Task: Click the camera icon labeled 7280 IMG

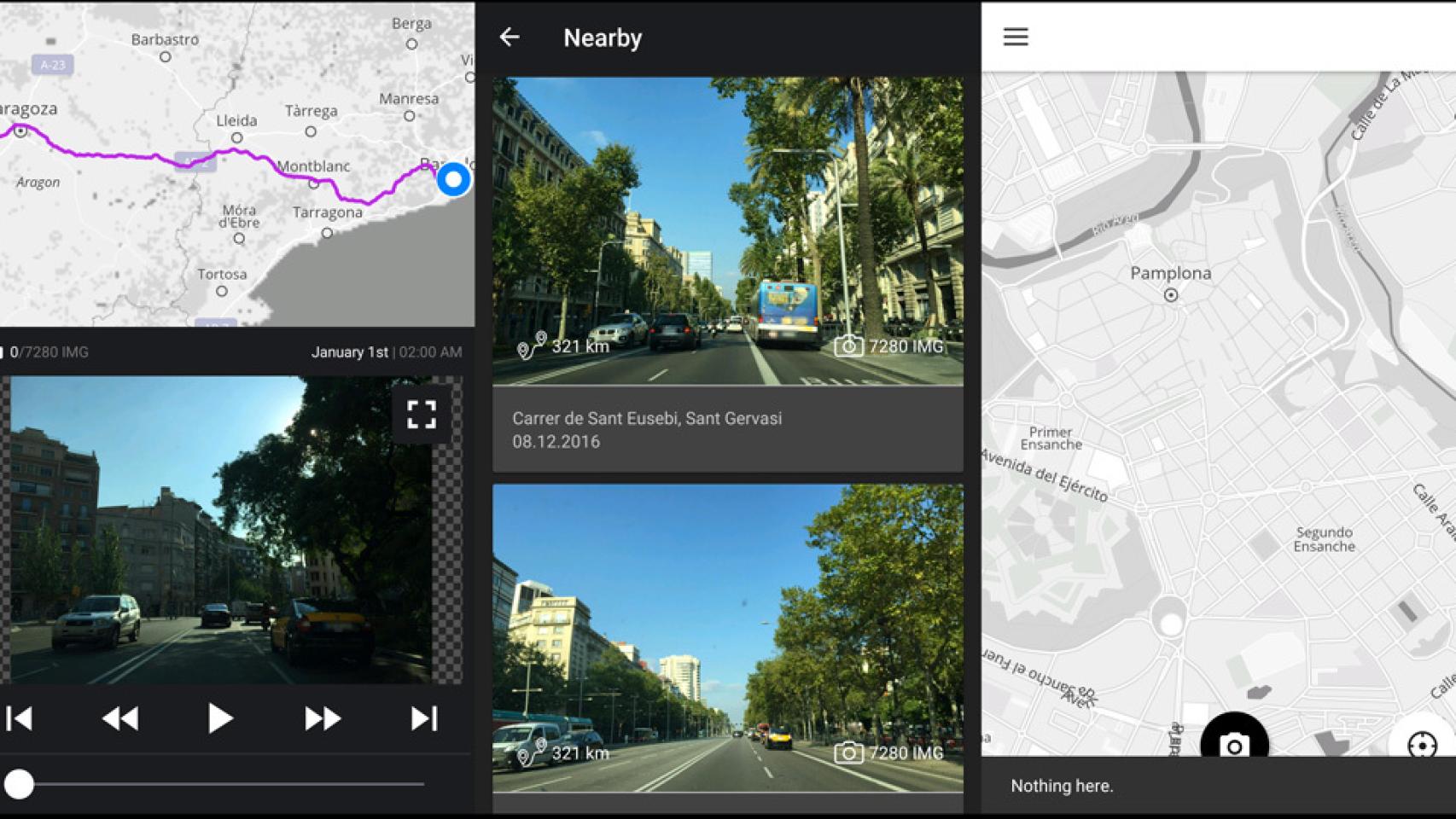Action: pos(851,347)
